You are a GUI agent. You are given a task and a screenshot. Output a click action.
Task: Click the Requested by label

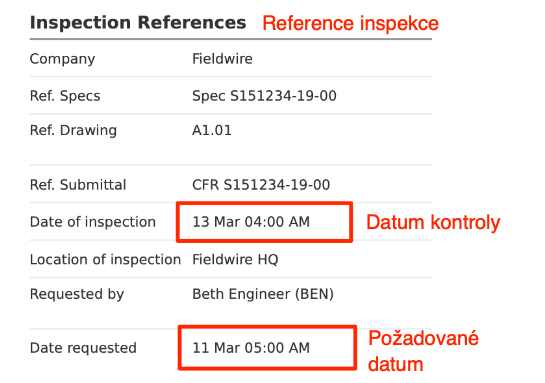coord(77,294)
